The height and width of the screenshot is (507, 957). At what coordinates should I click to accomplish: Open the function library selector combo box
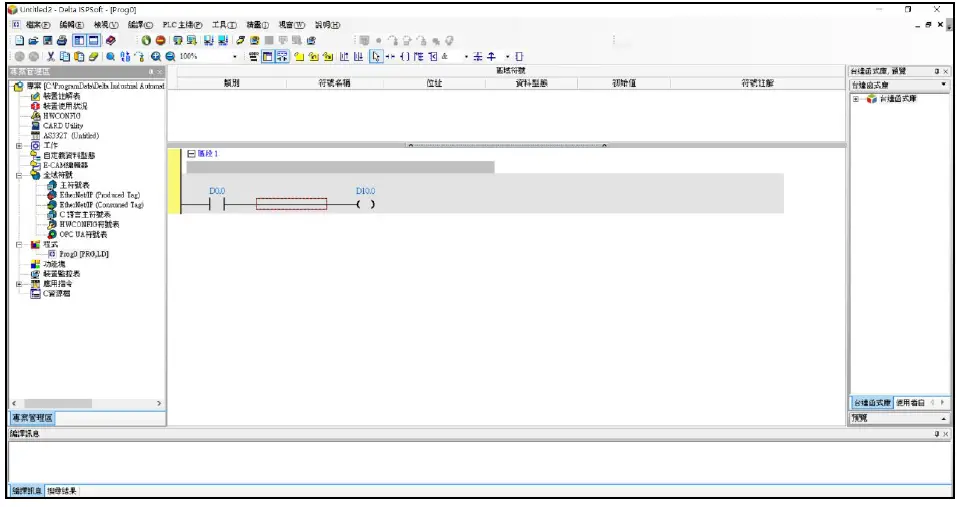900,85
